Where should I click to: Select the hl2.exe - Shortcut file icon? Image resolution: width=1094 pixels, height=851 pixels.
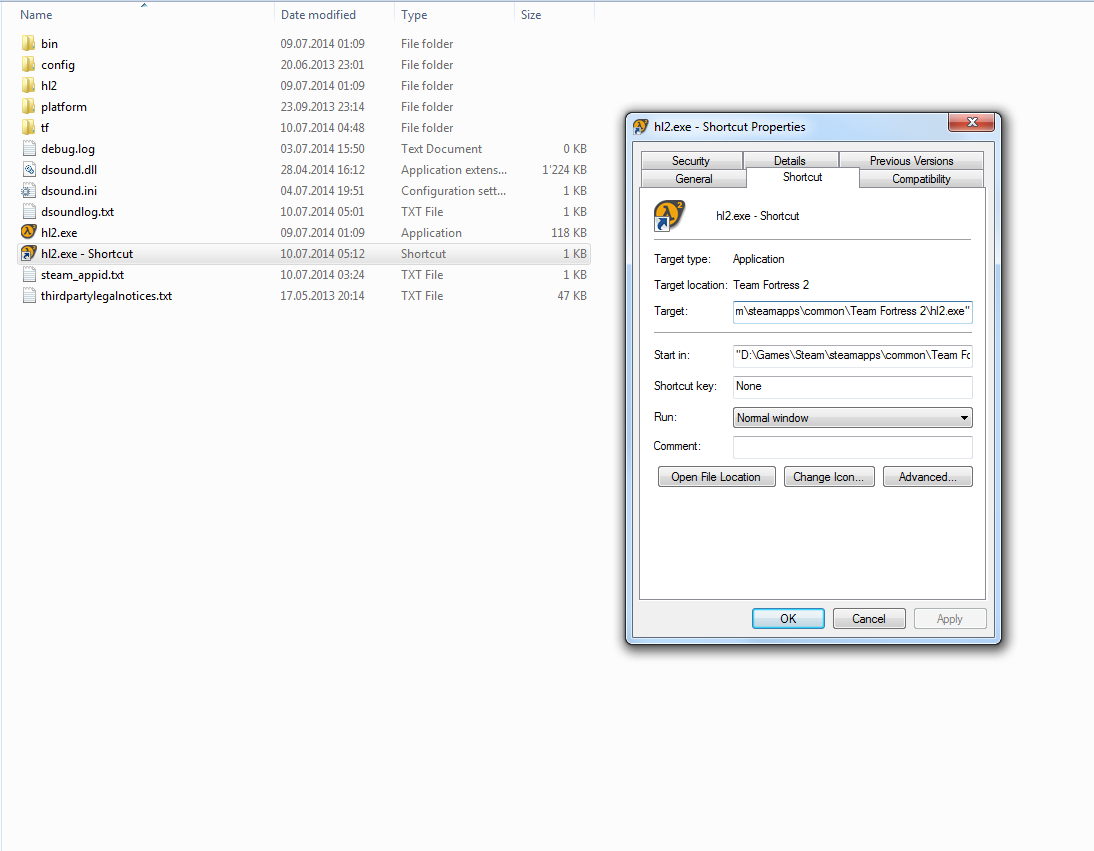point(29,253)
